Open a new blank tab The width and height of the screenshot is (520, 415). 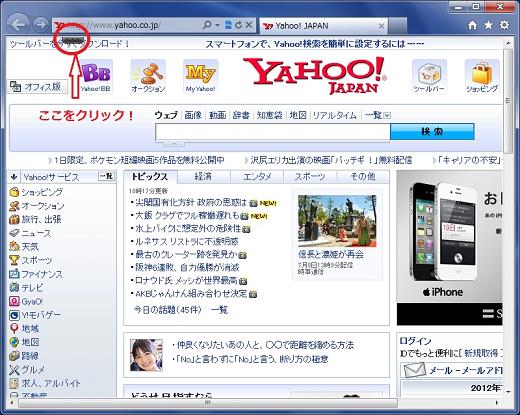coord(397,26)
